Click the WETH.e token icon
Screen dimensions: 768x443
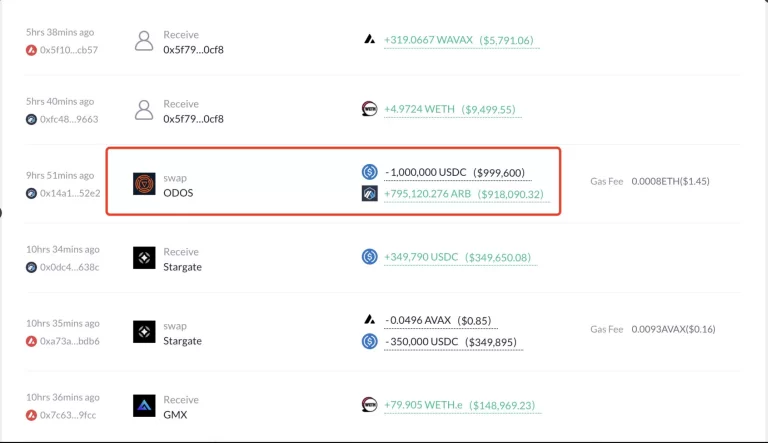point(369,405)
